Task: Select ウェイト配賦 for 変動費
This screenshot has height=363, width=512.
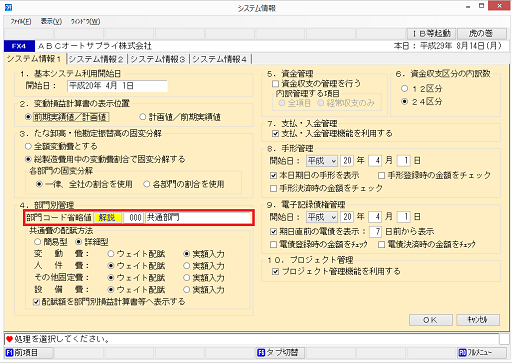Action: pos(136,254)
